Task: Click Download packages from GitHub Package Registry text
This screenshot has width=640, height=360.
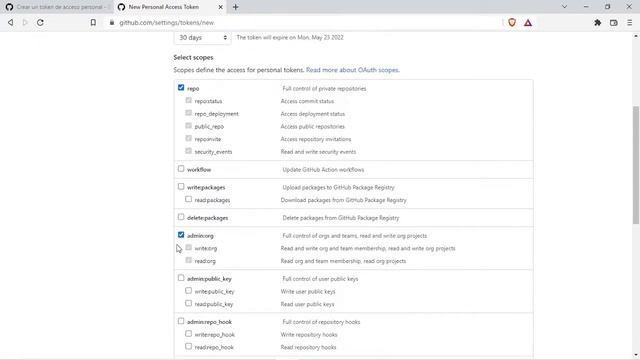Action: [x=343, y=200]
